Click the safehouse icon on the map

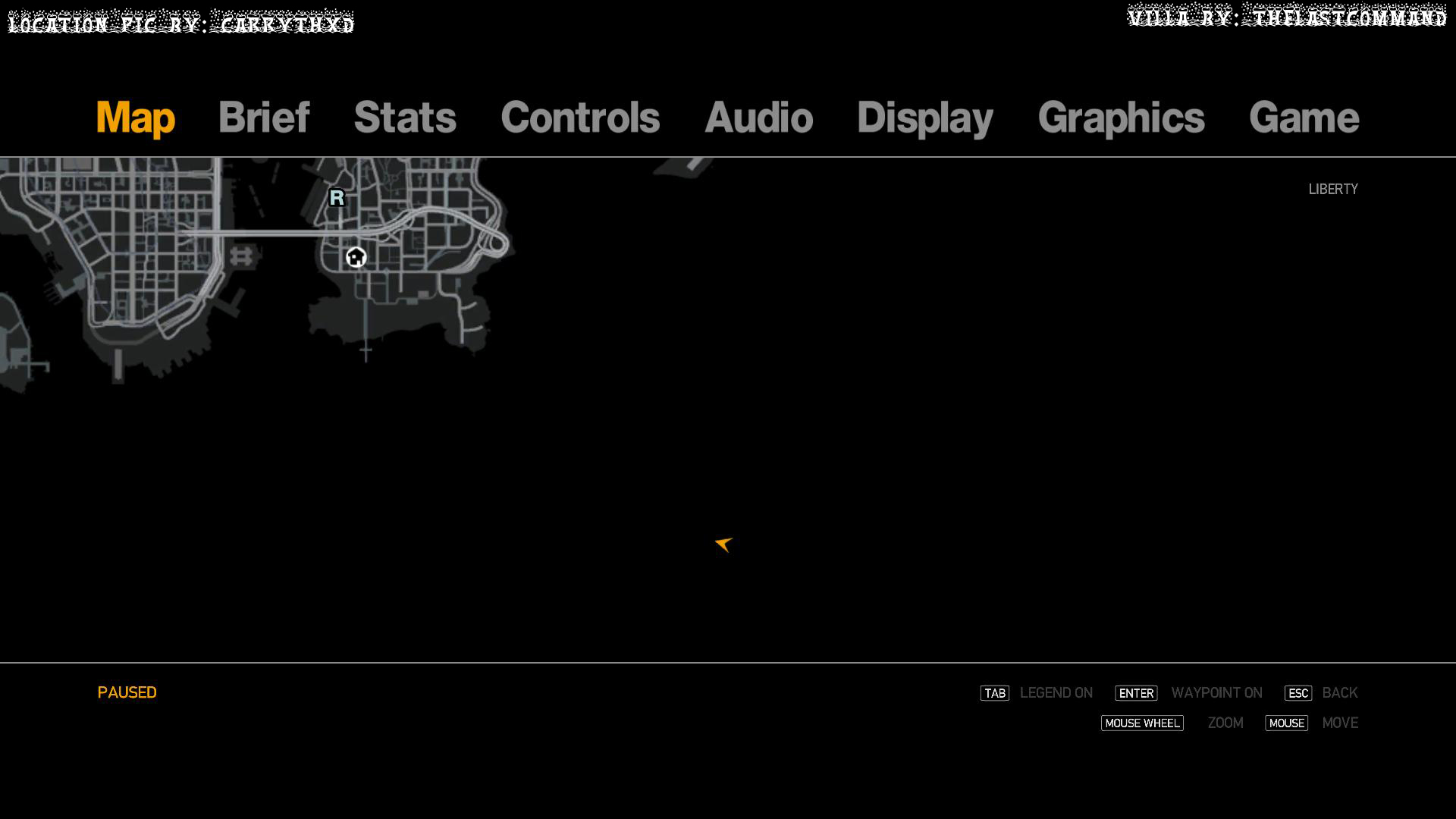click(356, 258)
